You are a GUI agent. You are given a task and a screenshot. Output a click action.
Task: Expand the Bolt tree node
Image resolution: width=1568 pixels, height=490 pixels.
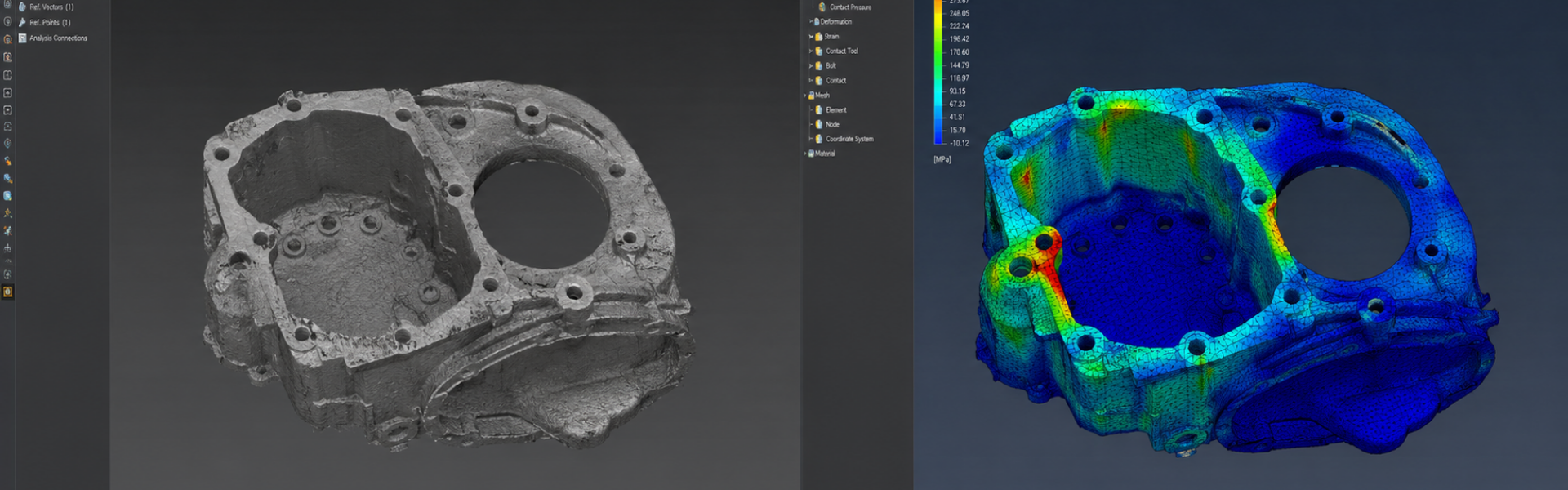811,65
